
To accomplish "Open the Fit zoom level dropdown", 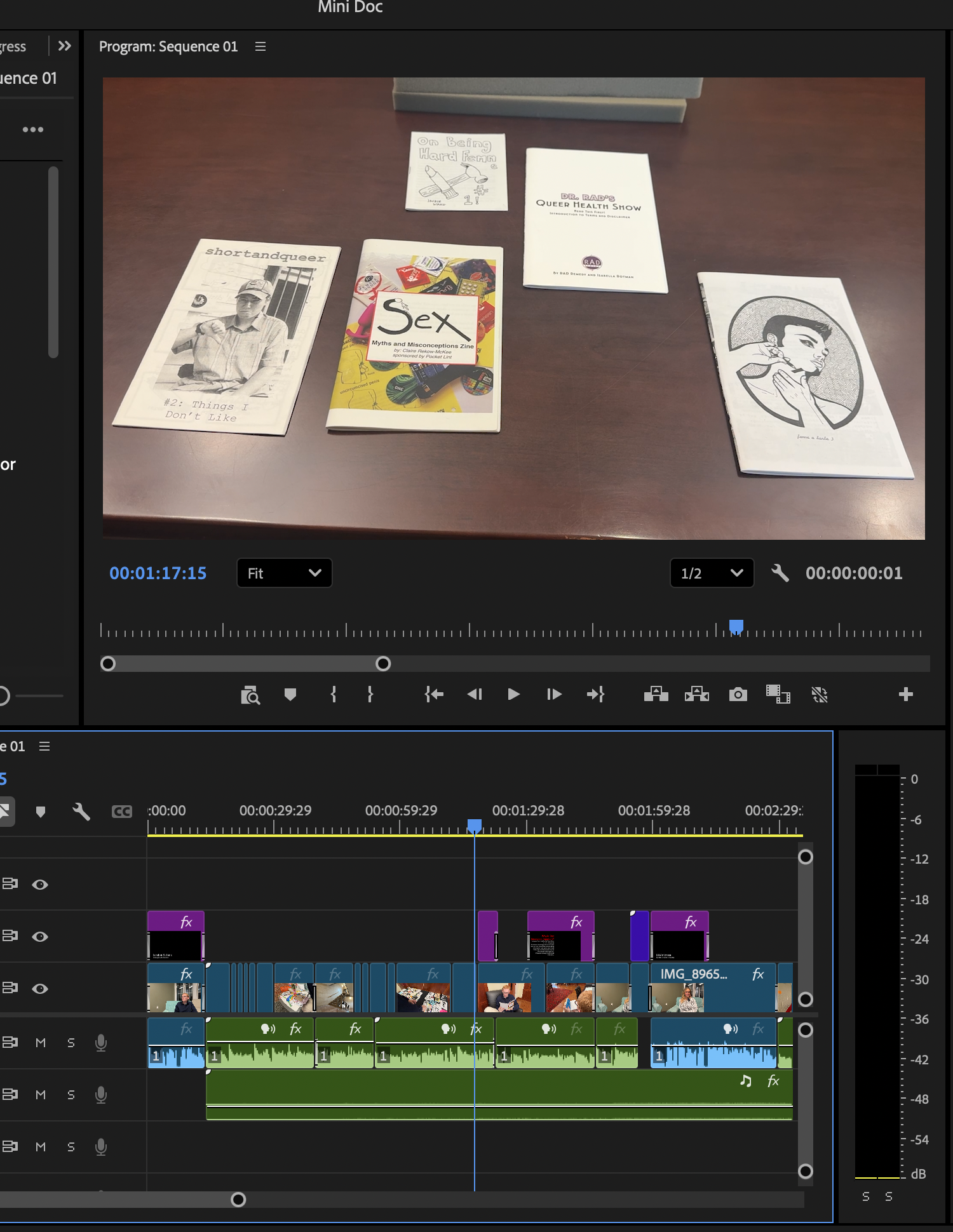I will [284, 573].
